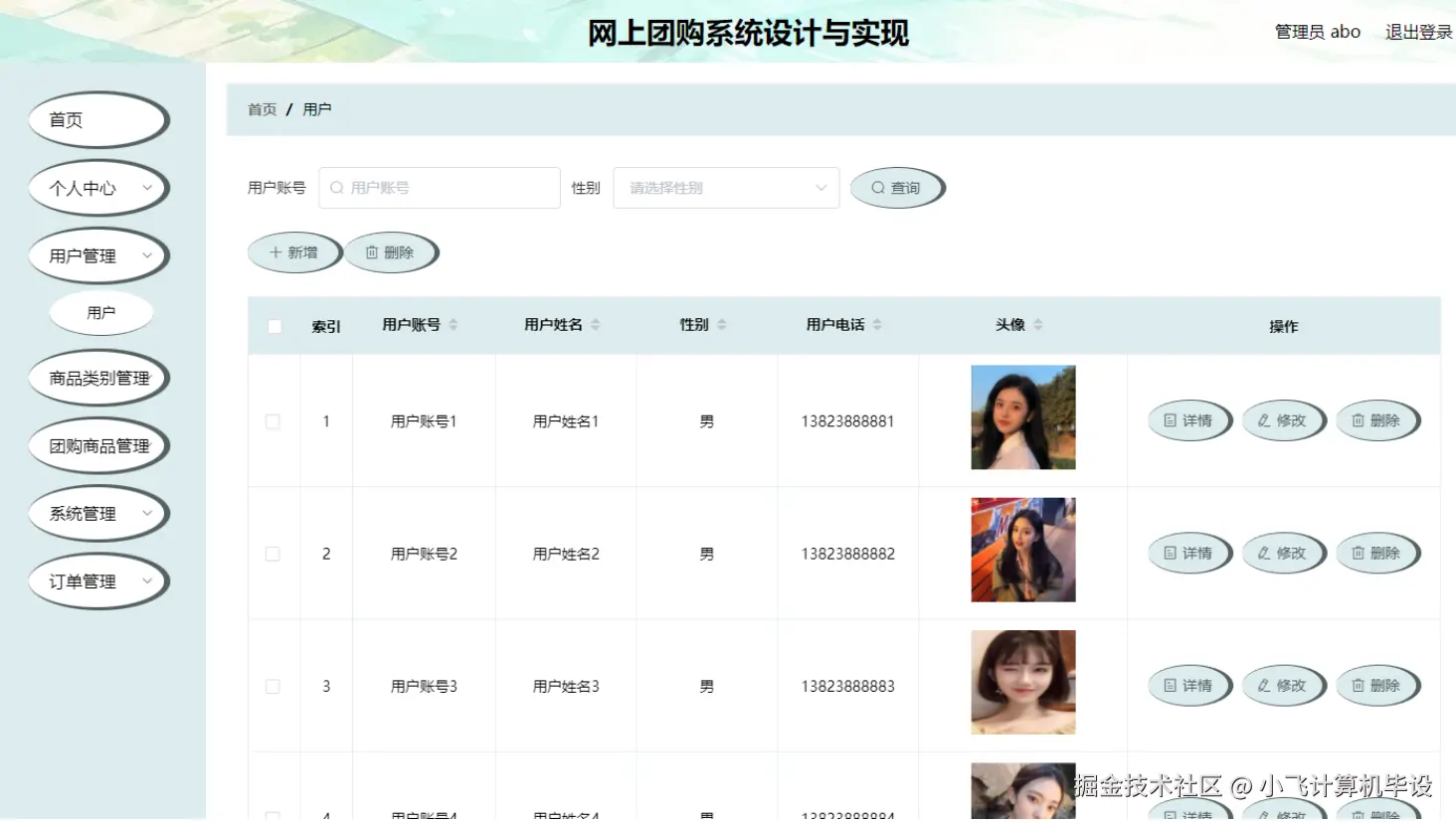Open 详情 for 用户账号1
The height and width of the screenshot is (823, 1456).
1189,420
